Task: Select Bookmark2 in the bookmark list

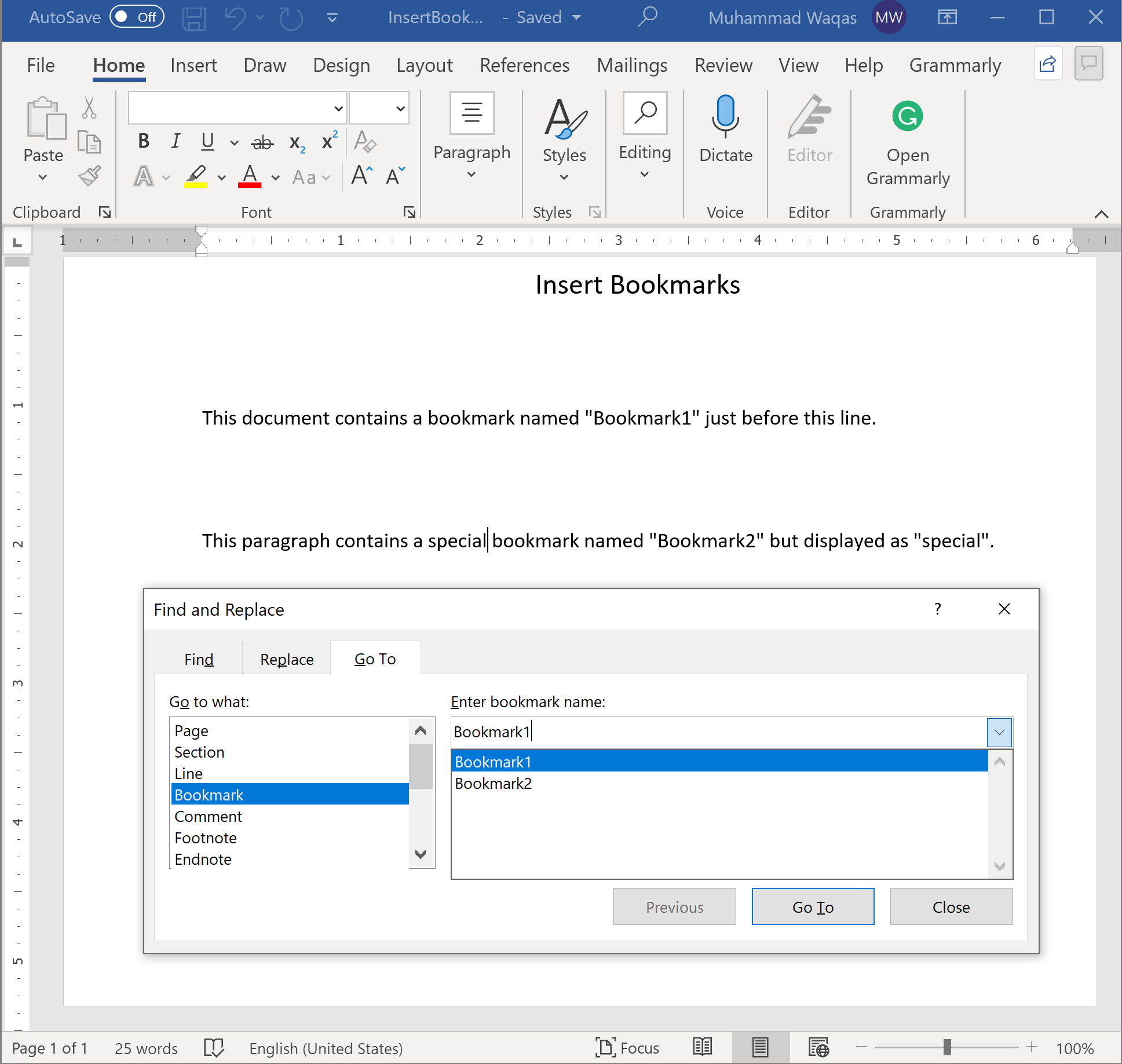Action: pyautogui.click(x=494, y=784)
